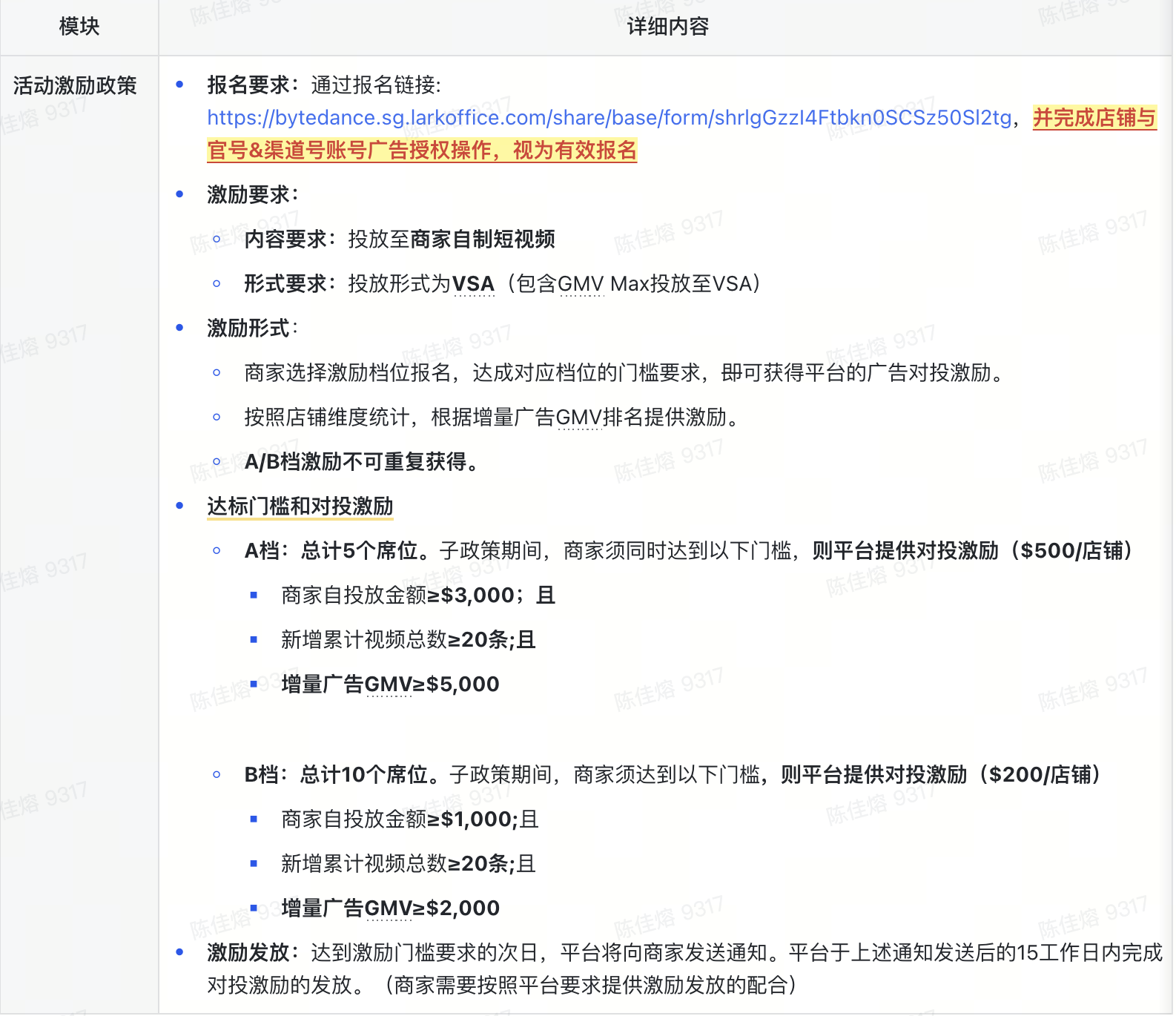Click GMV in 增量广告GMV≥$5,000
The width and height of the screenshot is (1176, 1016).
tap(388, 685)
